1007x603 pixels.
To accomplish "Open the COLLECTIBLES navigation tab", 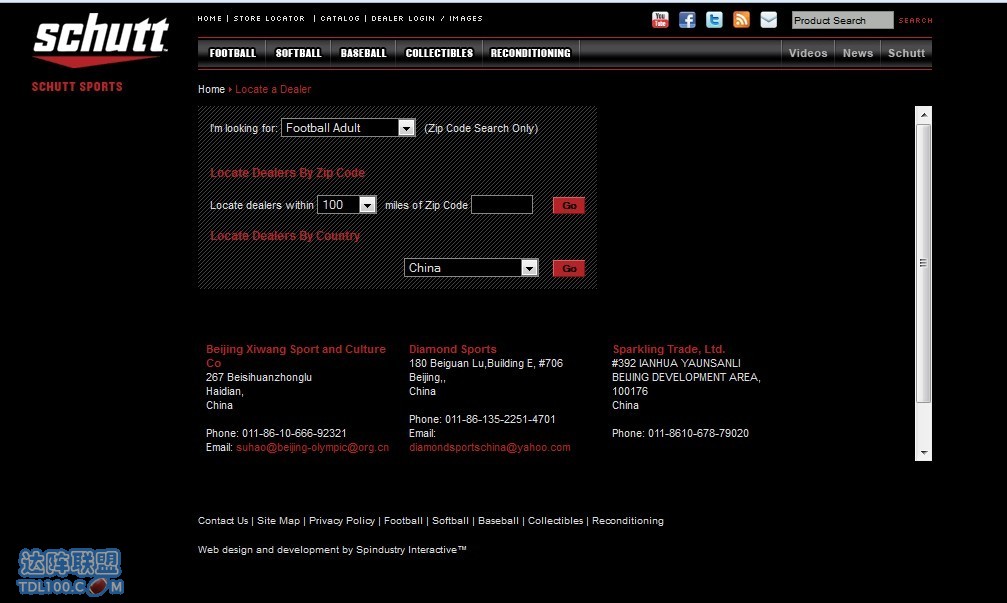I will point(439,53).
